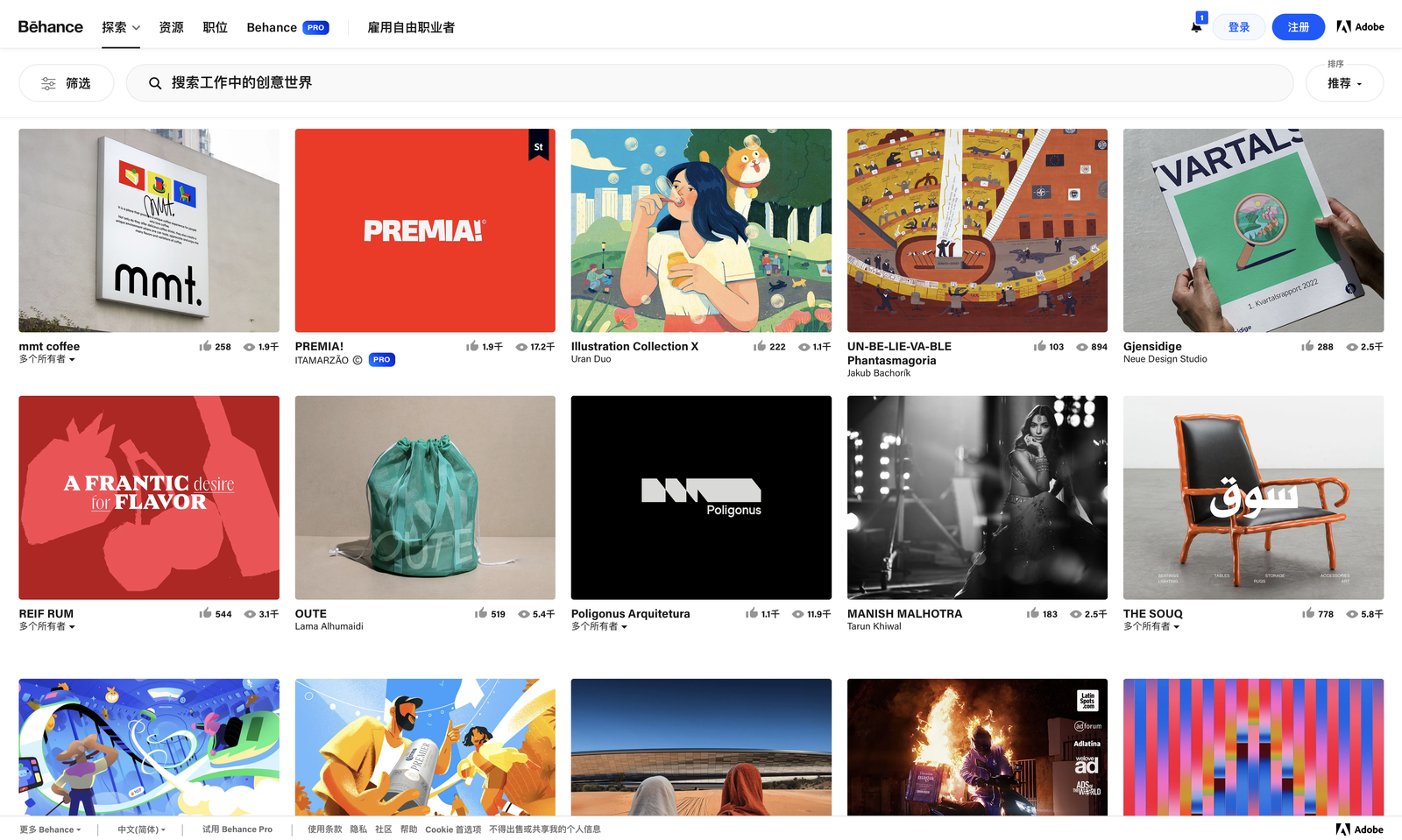Click the appreciation icon for REIF RUM
Image resolution: width=1402 pixels, height=840 pixels.
205,613
